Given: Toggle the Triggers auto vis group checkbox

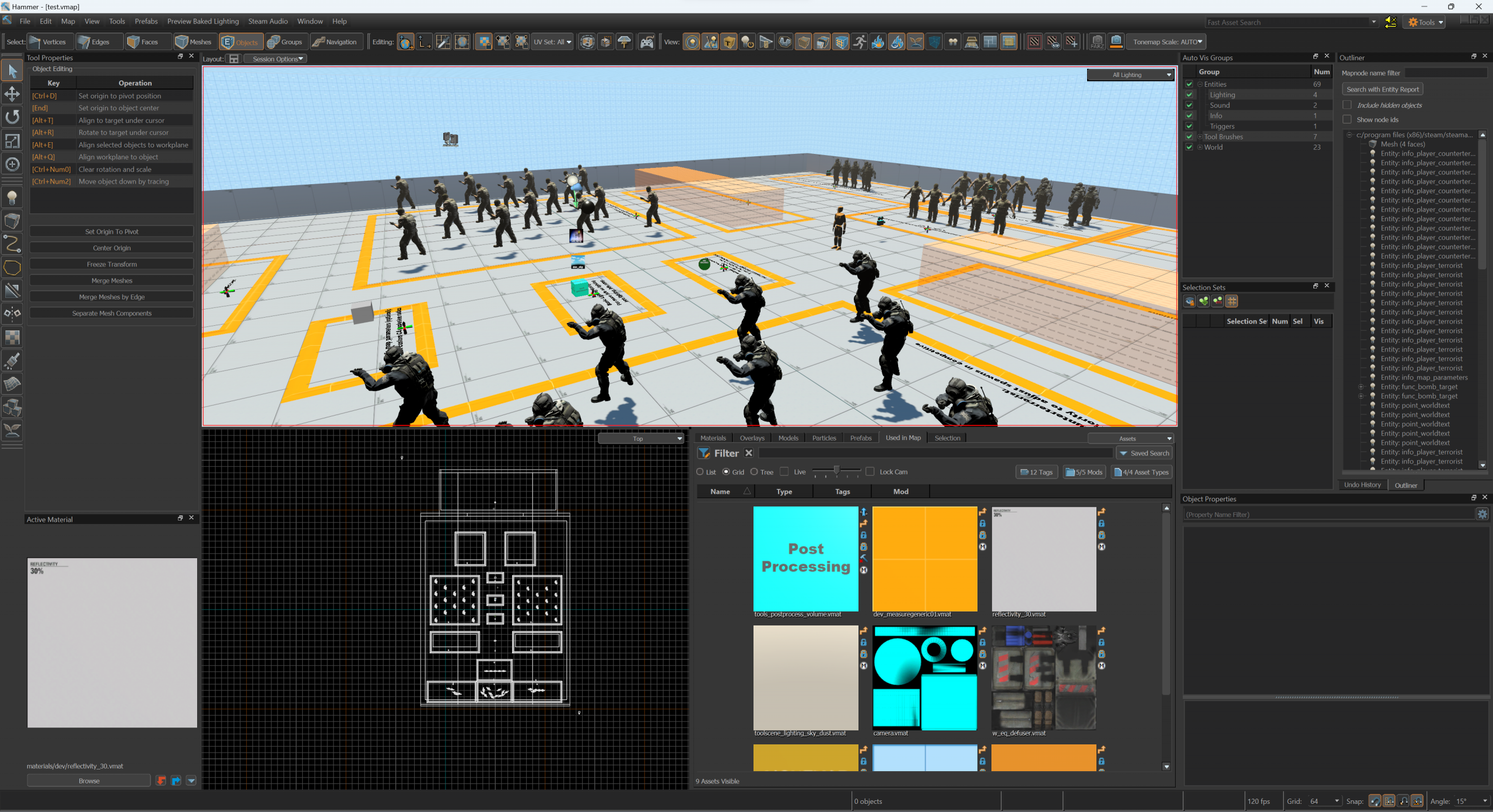Looking at the screenshot, I should [1189, 126].
